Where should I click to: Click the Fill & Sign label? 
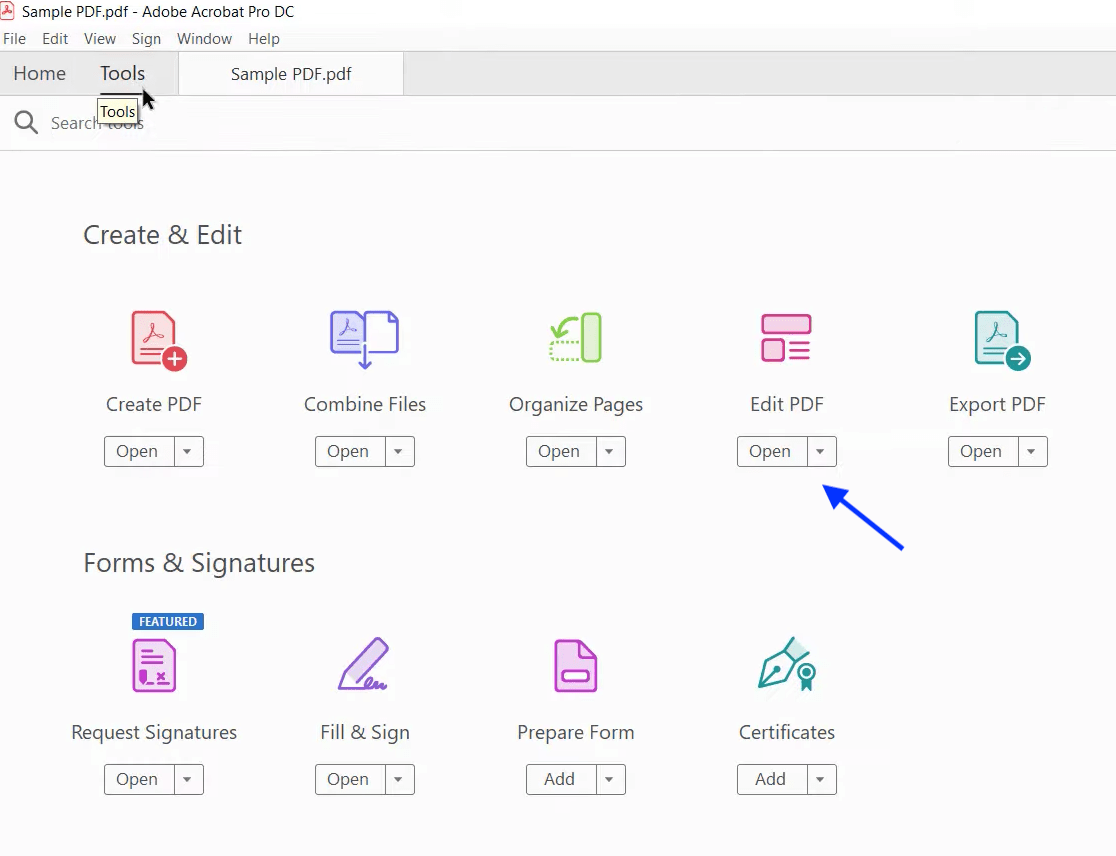pyautogui.click(x=364, y=733)
